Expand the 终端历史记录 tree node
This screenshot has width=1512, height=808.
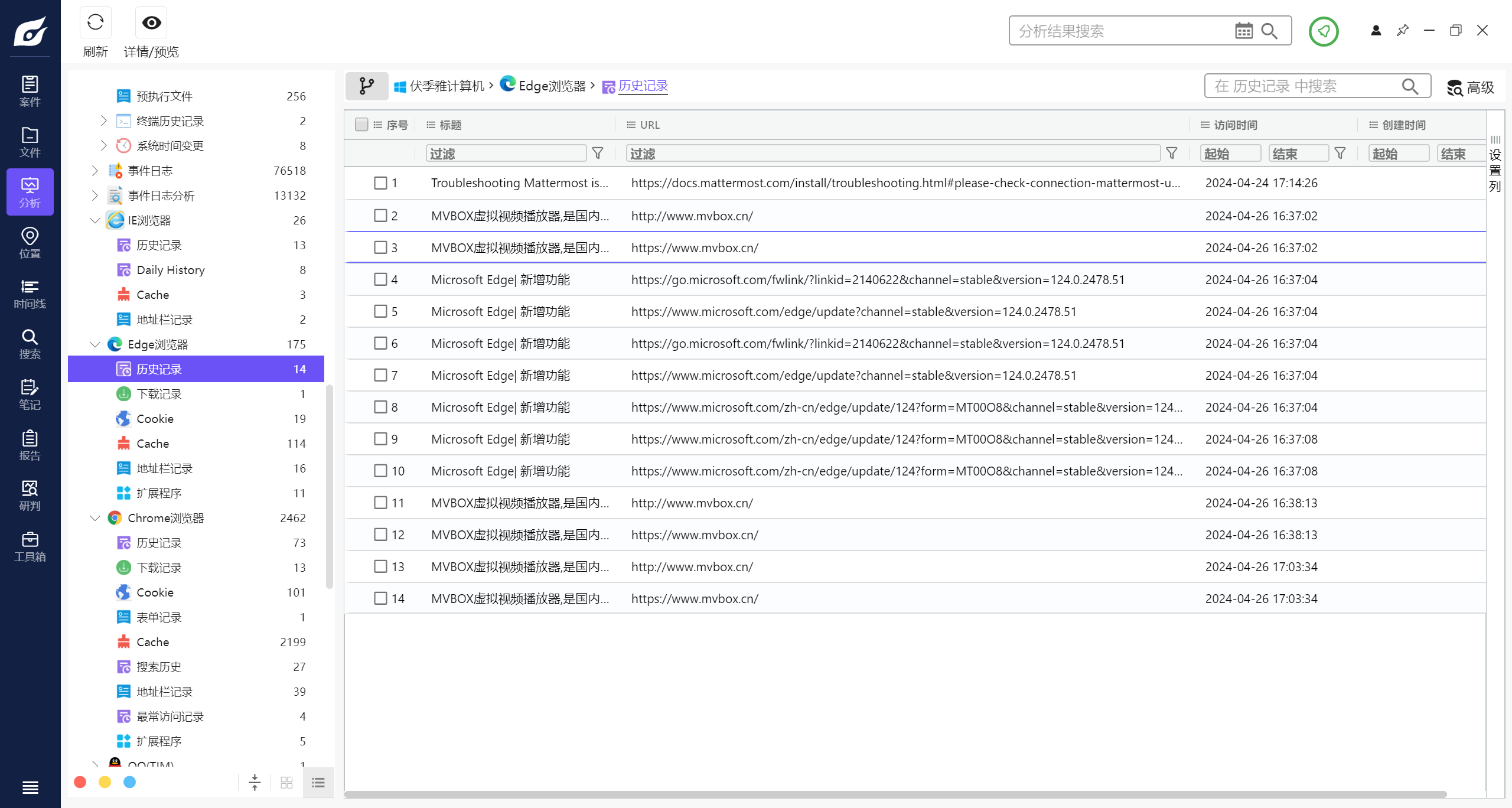coord(104,121)
